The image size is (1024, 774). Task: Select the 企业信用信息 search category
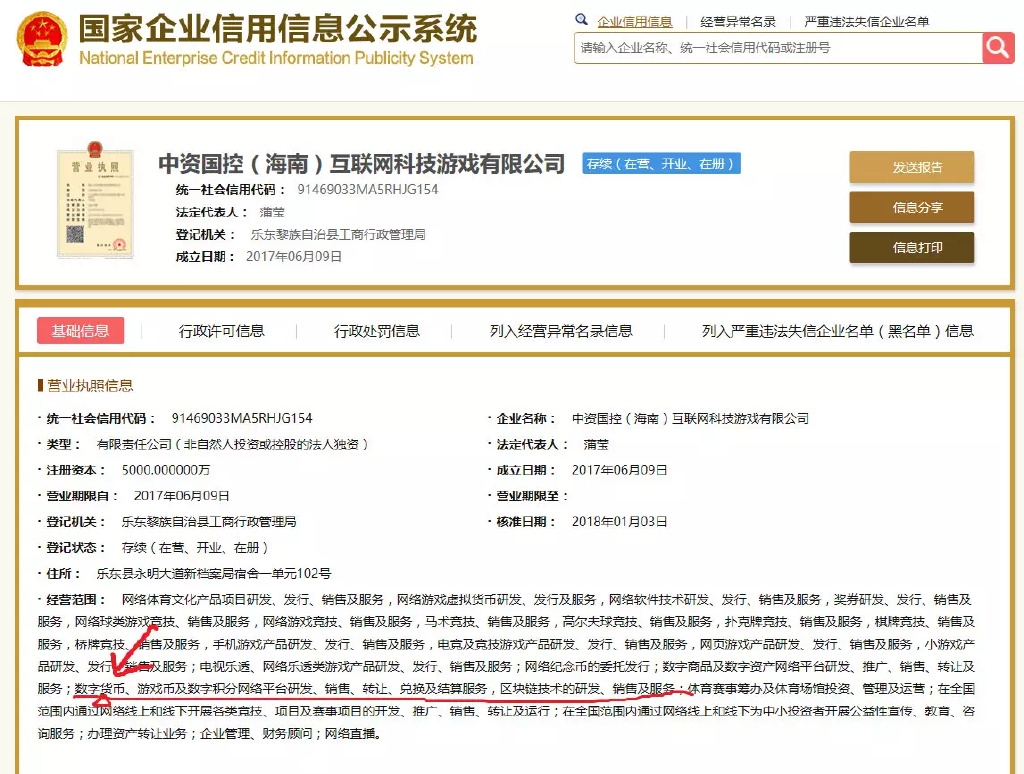pos(634,22)
